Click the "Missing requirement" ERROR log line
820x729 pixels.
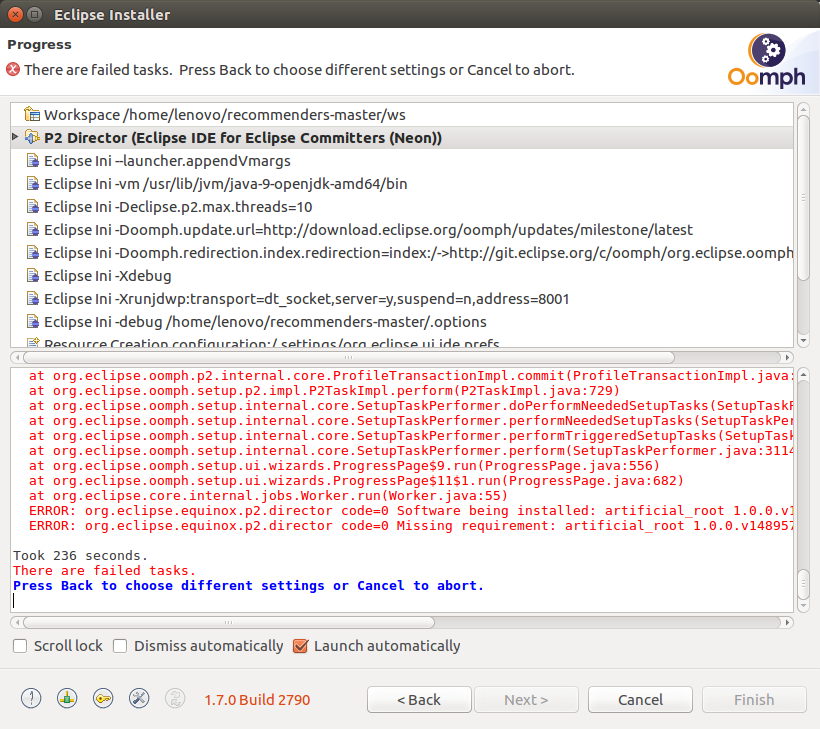click(x=411, y=526)
